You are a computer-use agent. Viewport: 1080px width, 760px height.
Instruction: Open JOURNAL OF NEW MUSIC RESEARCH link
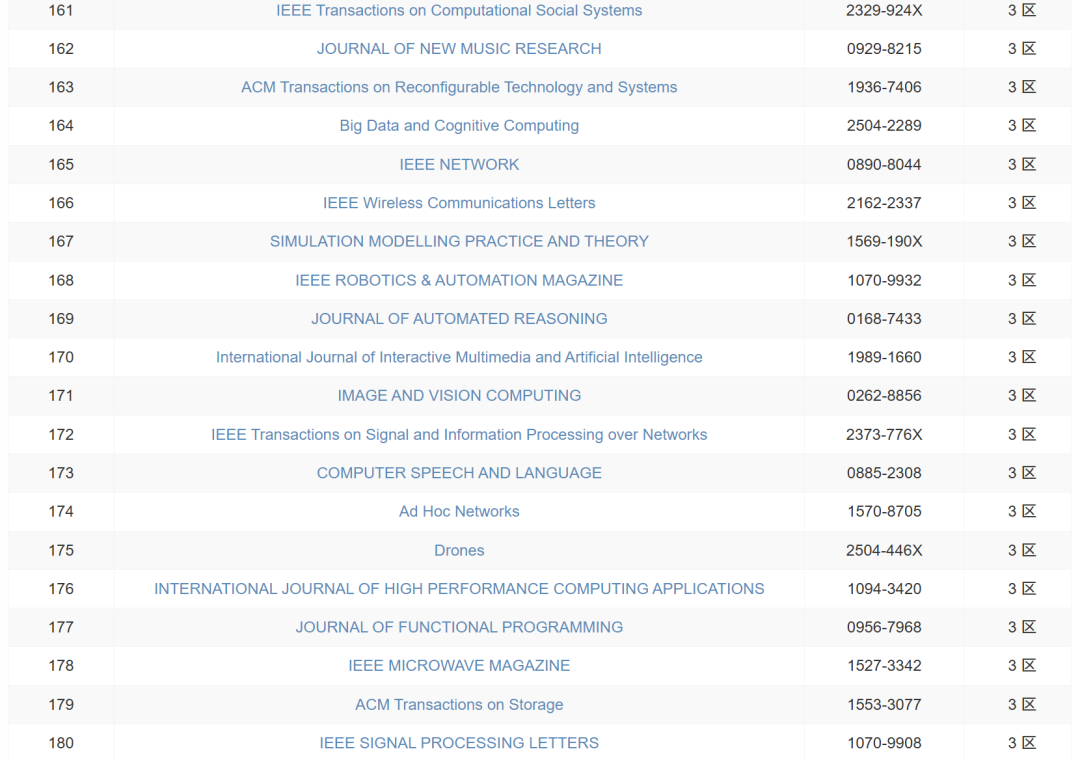tap(459, 49)
